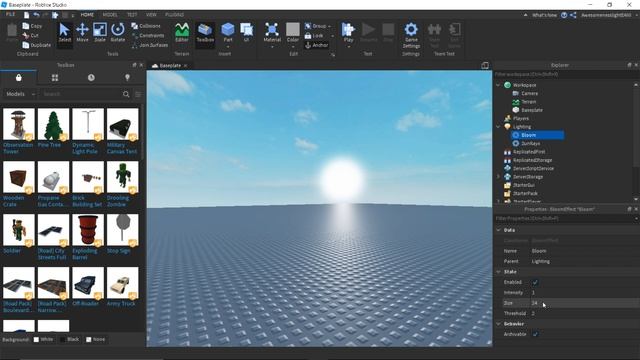Activate the Rotate tool

coord(118,33)
